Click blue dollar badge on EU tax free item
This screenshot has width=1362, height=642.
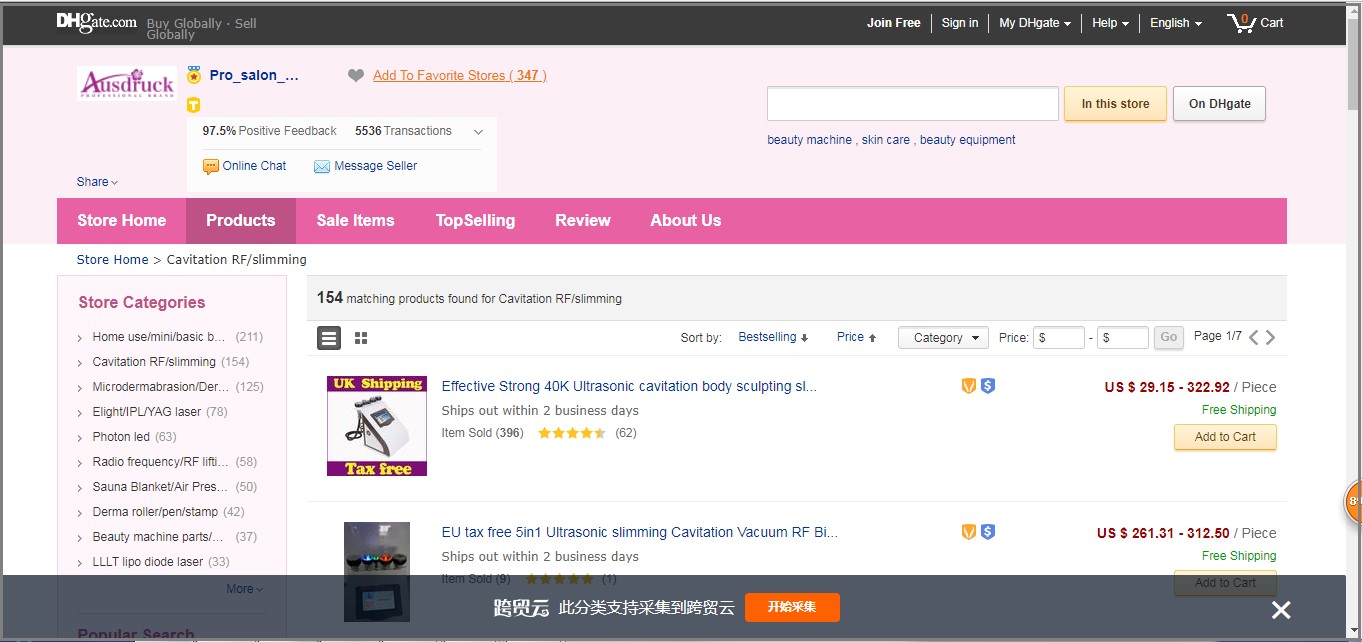[988, 532]
